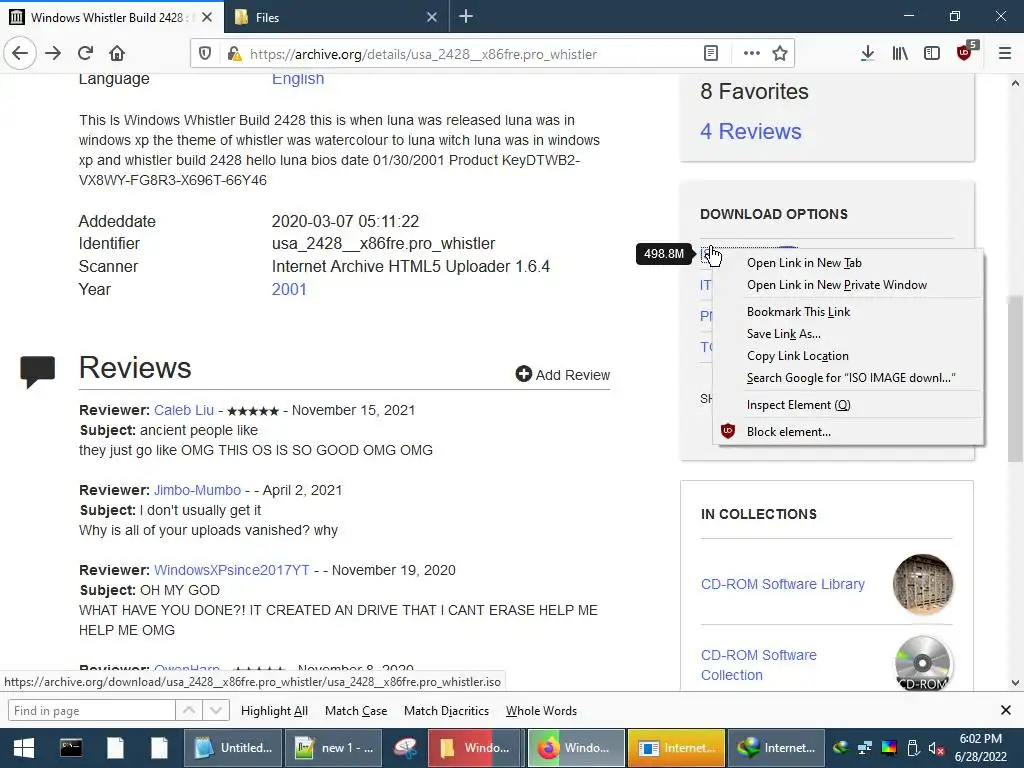Open reviewer WindowsXPsince2017YT's profile
The height and width of the screenshot is (768, 1024).
pos(231,570)
